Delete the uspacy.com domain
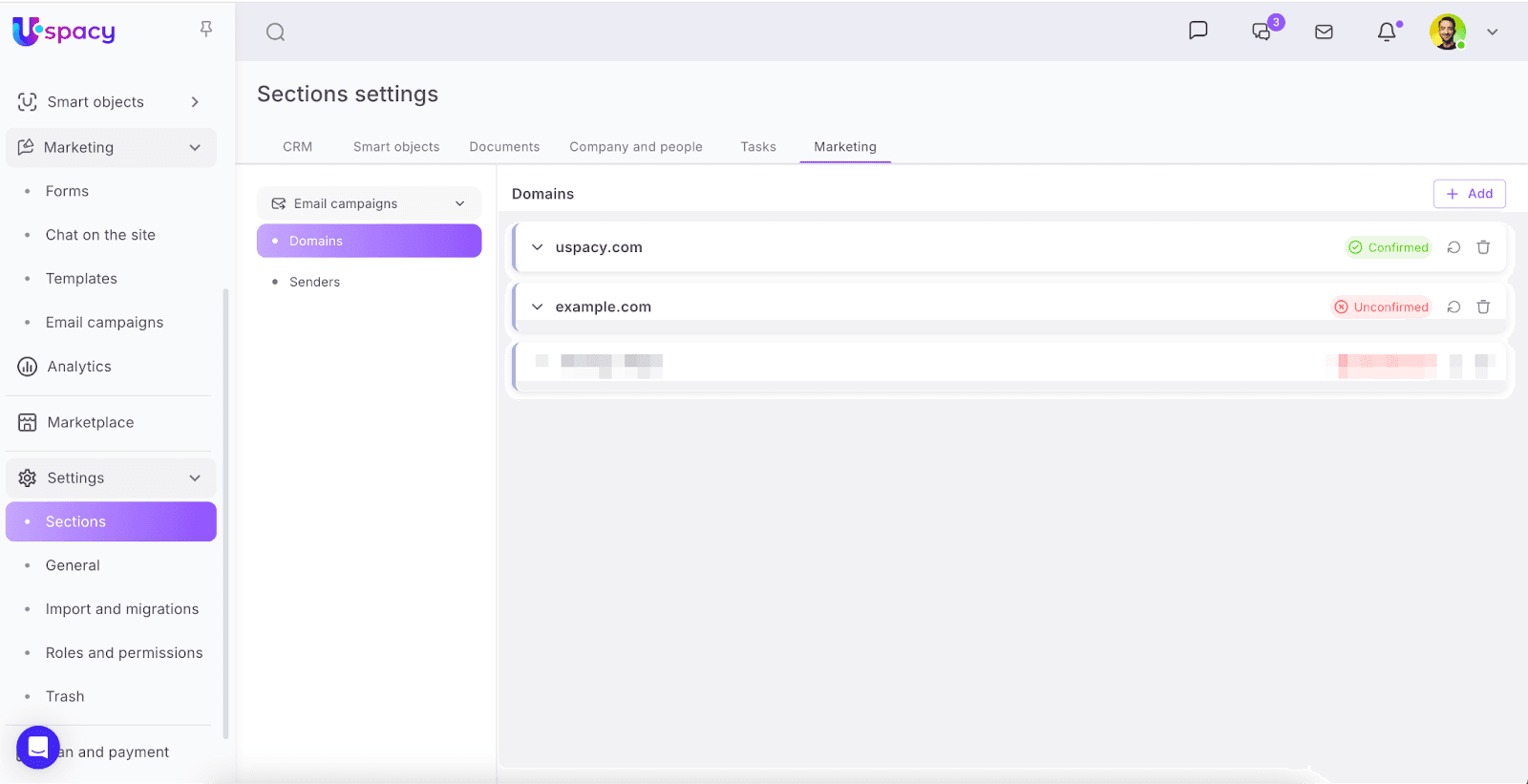Screen dimensions: 1528x784 point(1483,247)
